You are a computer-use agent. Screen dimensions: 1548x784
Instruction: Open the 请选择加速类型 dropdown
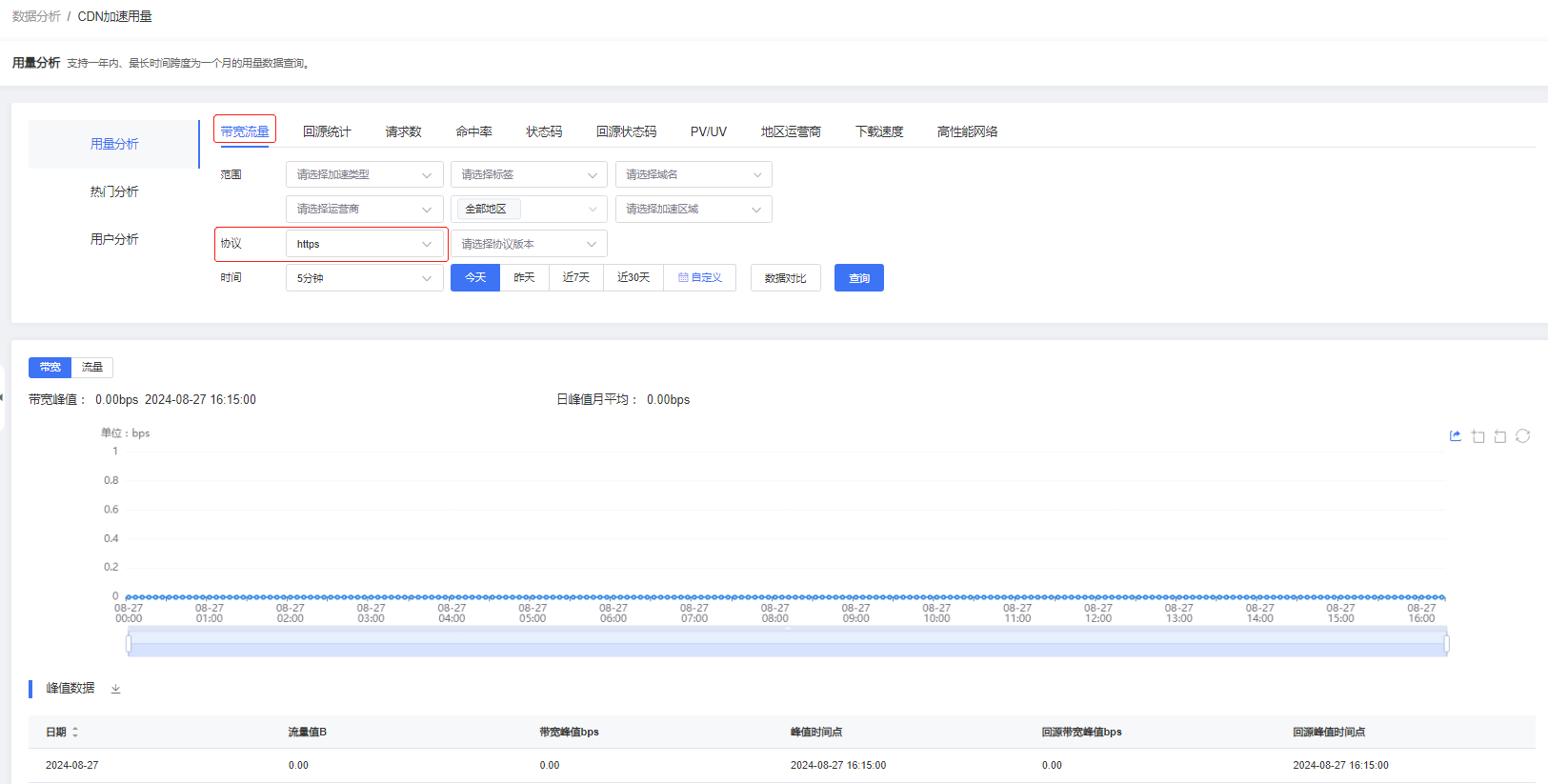(x=365, y=174)
